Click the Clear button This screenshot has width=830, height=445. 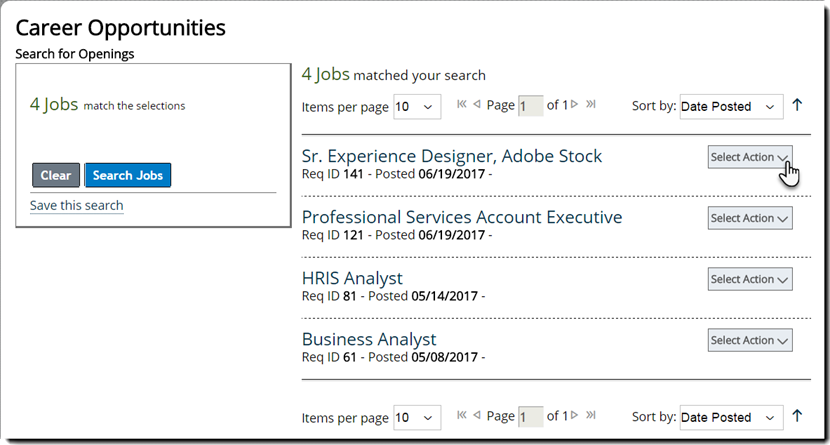tap(56, 176)
